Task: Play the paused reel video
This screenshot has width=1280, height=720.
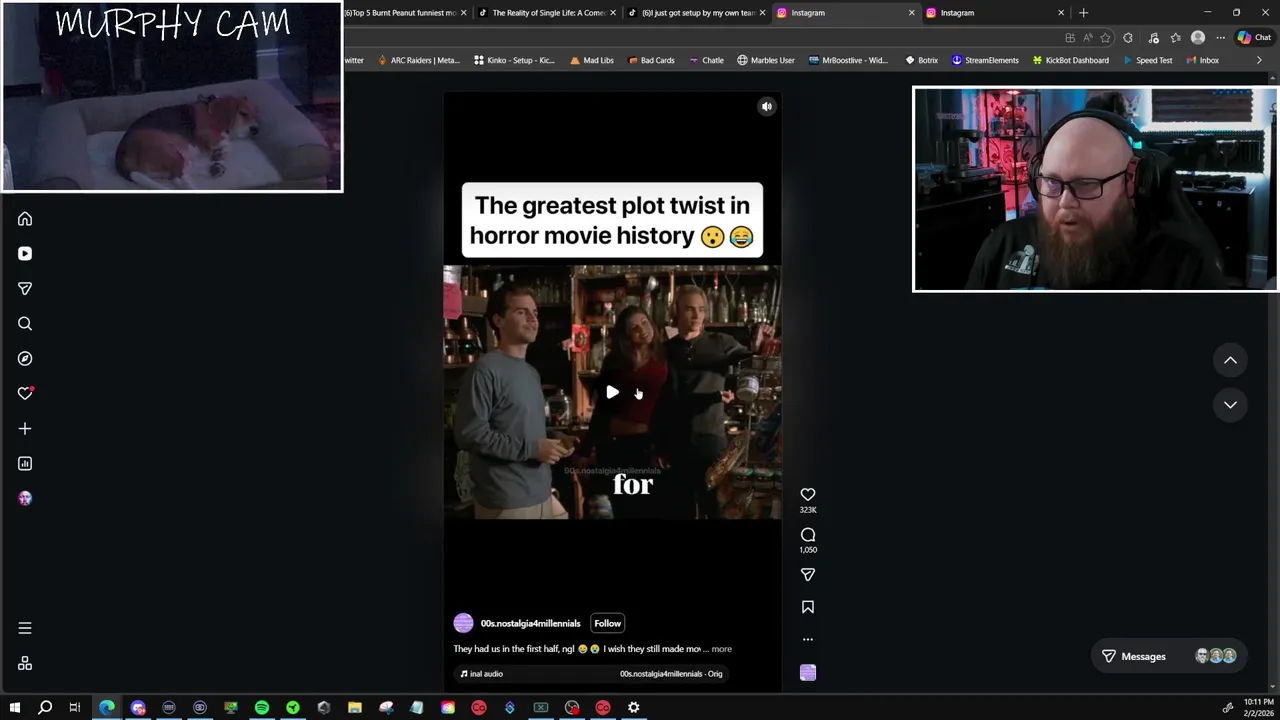Action: pyautogui.click(x=612, y=392)
